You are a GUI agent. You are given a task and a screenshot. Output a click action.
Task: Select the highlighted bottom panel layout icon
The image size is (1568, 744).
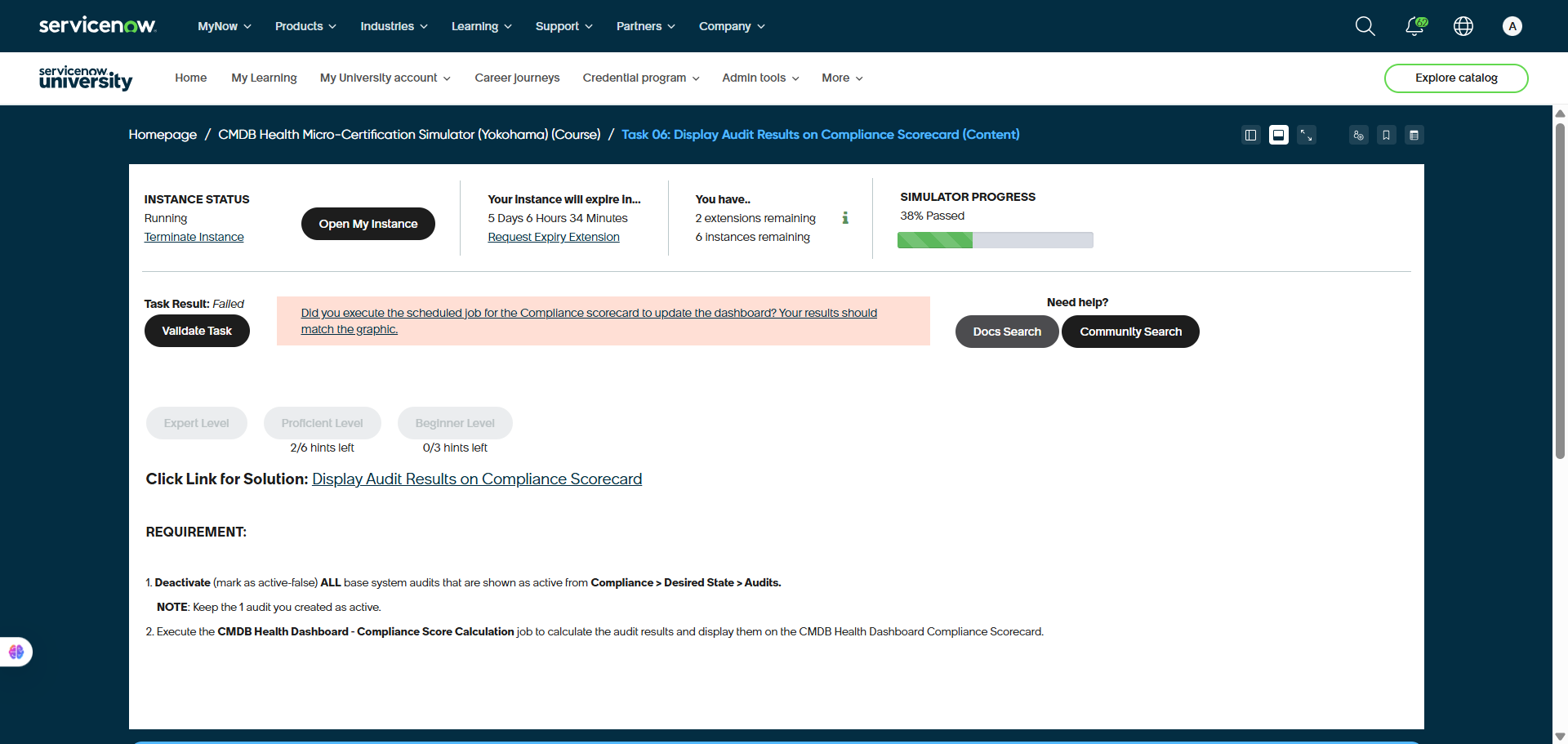point(1279,135)
